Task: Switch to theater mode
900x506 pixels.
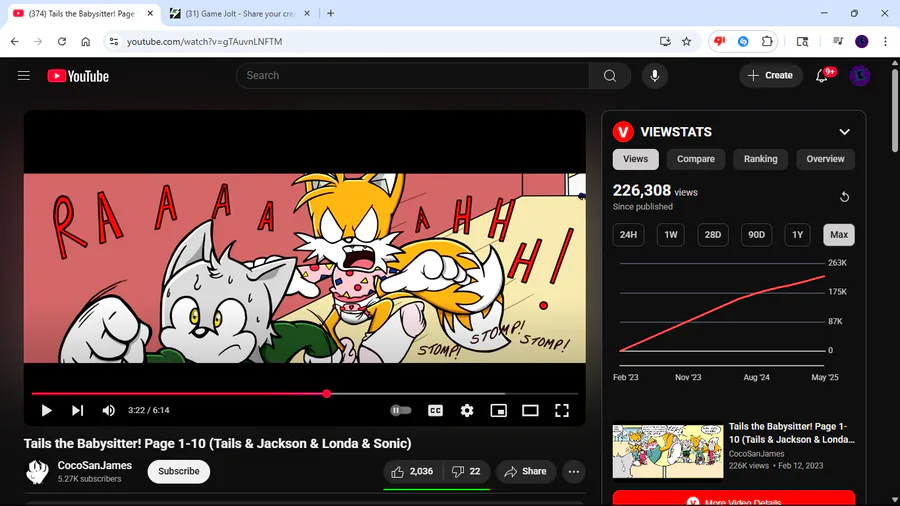Action: (530, 410)
